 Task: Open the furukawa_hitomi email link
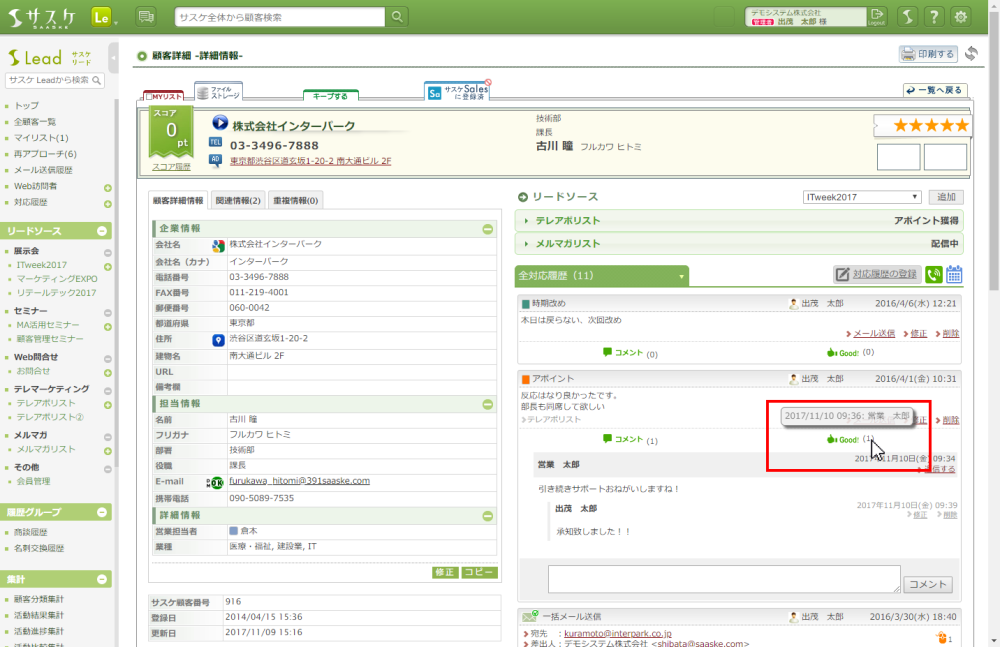[x=299, y=481]
